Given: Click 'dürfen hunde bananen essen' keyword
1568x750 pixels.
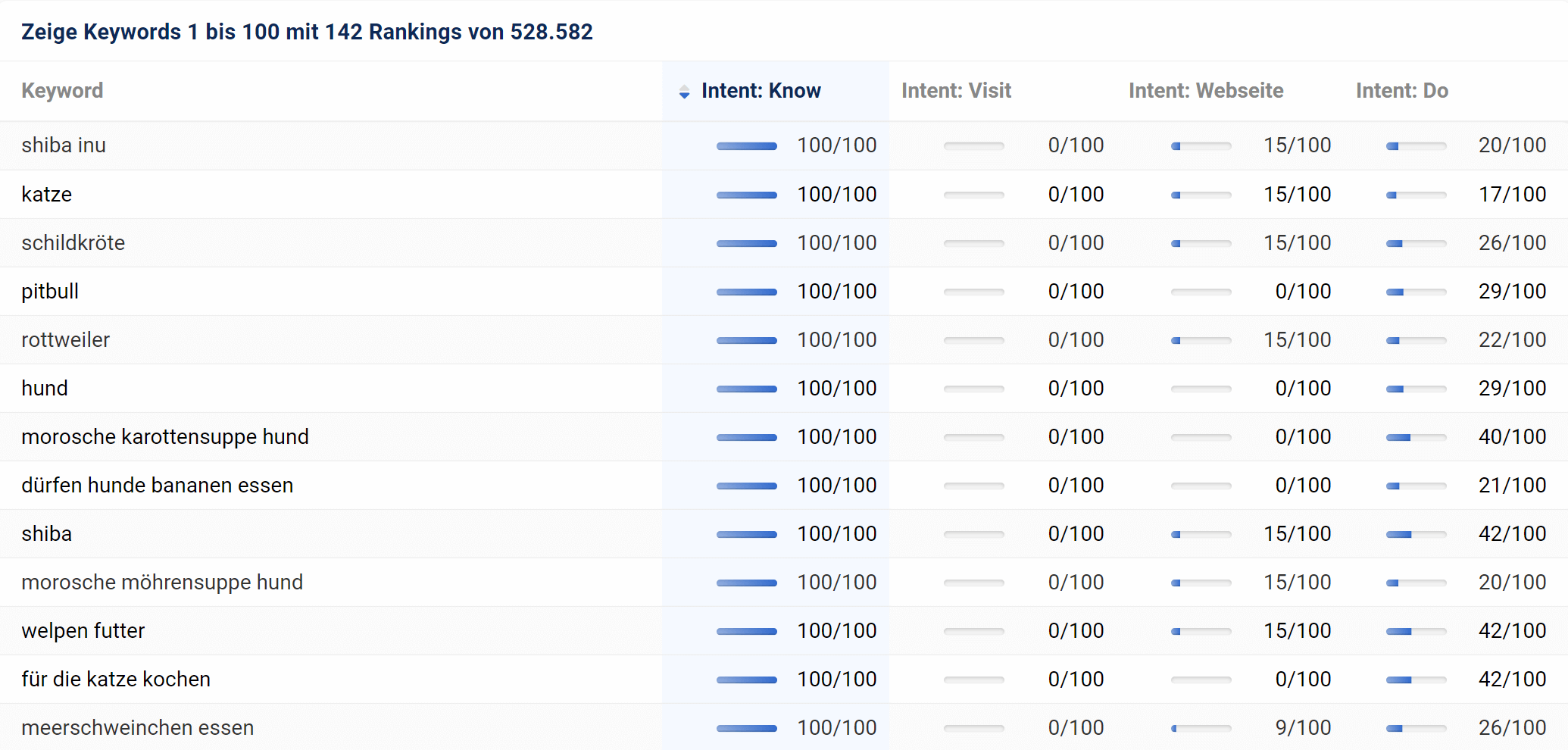Looking at the screenshot, I should point(158,485).
